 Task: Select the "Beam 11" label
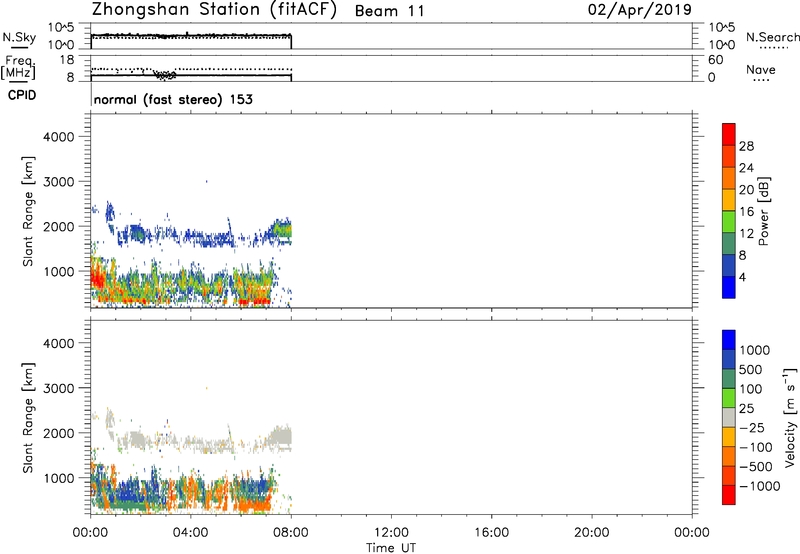(x=390, y=11)
